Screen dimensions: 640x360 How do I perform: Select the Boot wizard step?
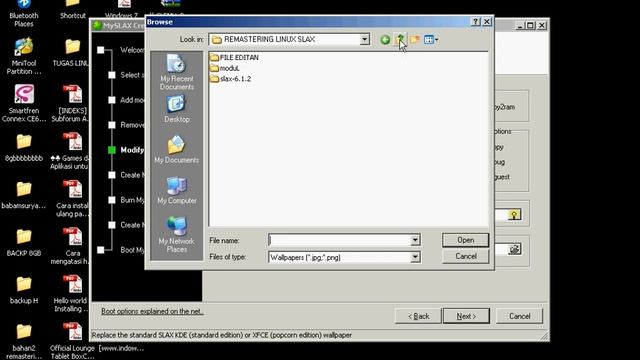click(121, 250)
